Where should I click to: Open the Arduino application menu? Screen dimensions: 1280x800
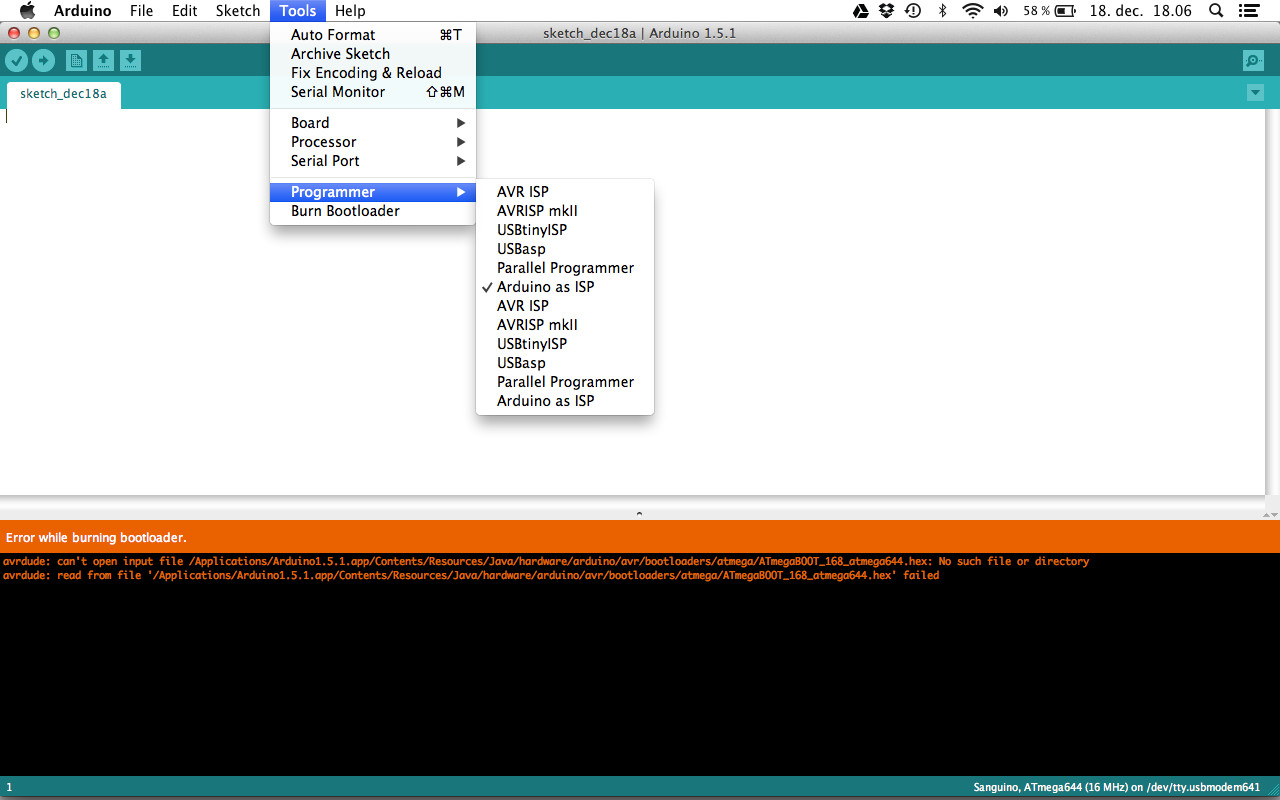click(x=83, y=11)
